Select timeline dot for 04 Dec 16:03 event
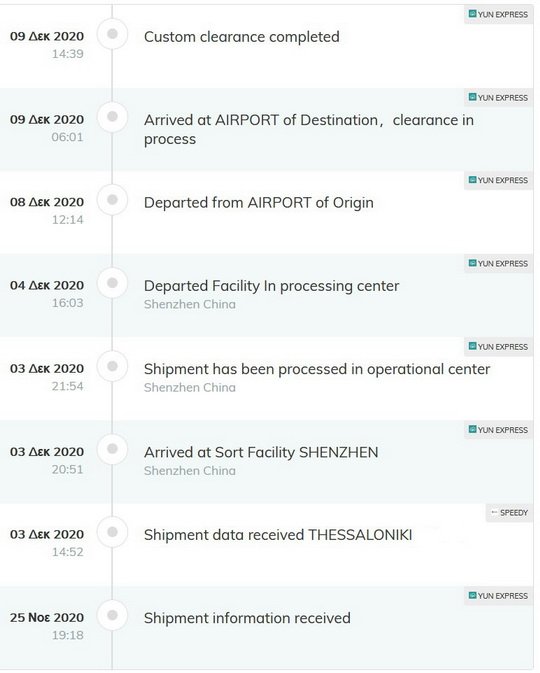The image size is (540, 673). click(112, 283)
